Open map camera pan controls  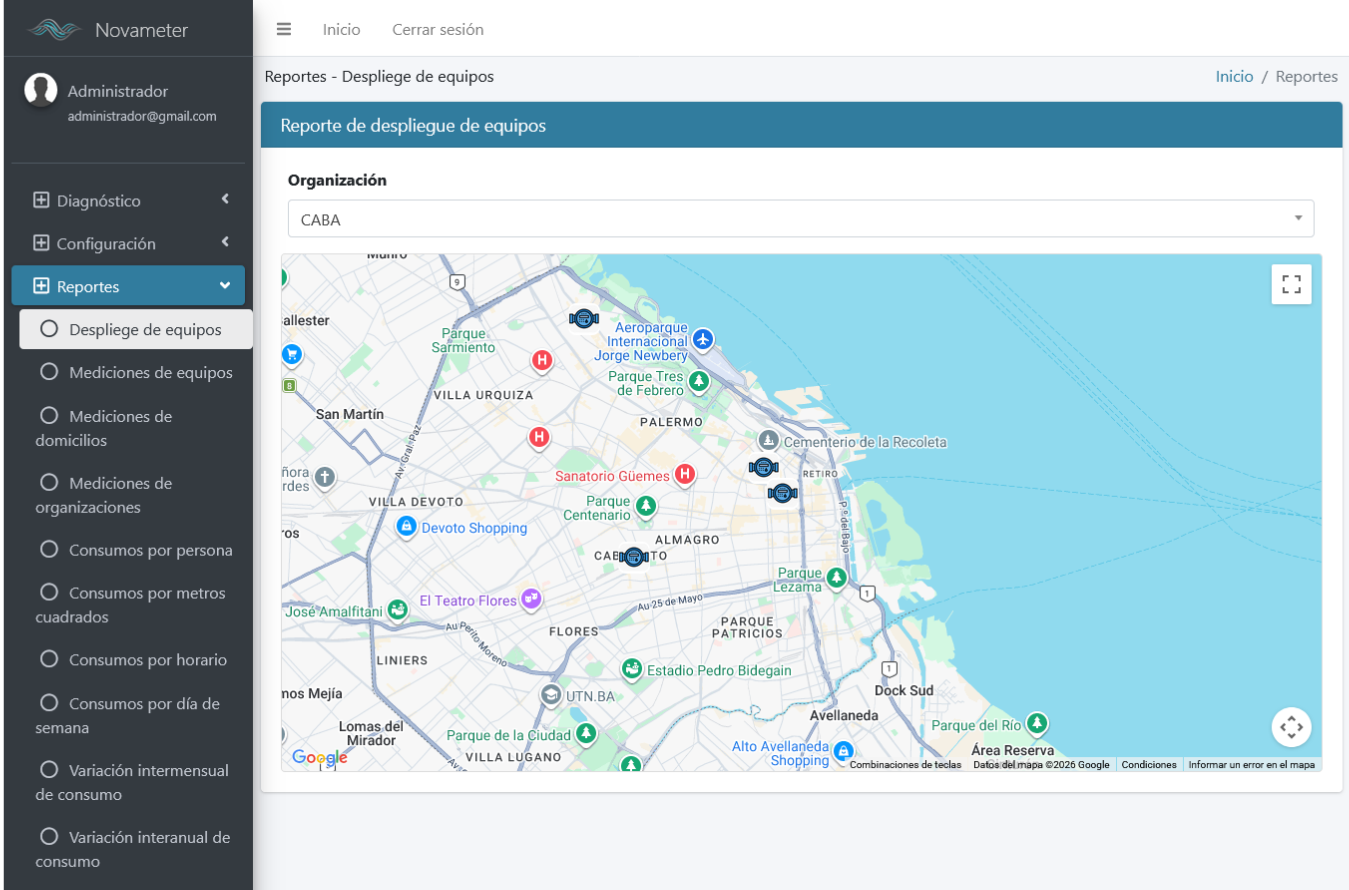tap(1291, 727)
